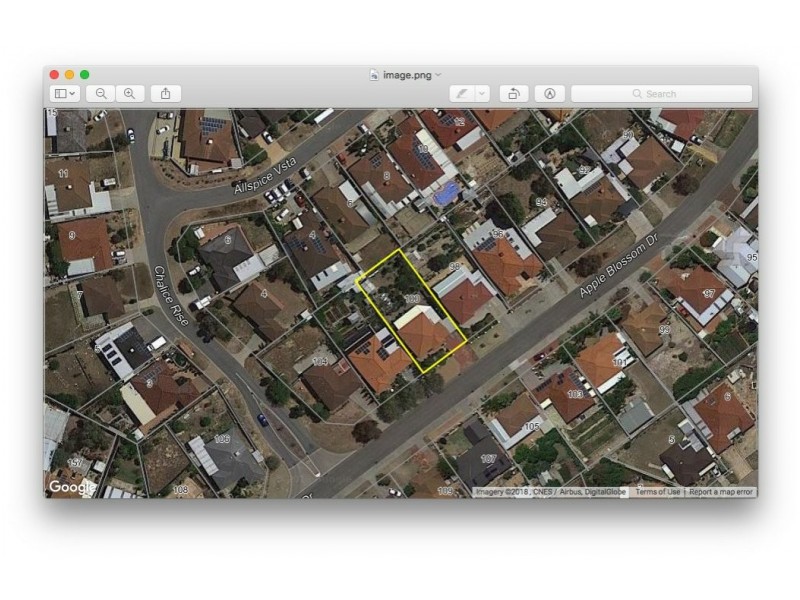Screen dimensions: 800x600
Task: Rotate the image with the rotate button
Action: (513, 93)
